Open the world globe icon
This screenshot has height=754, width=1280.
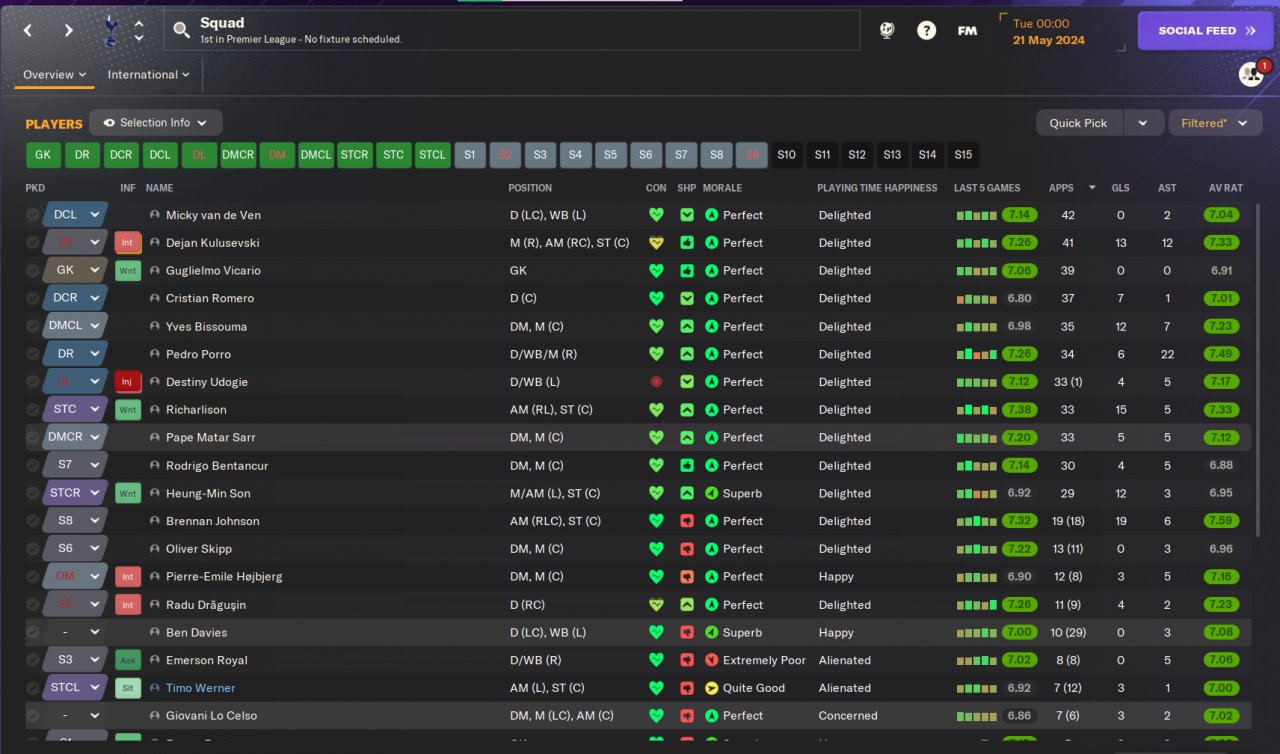tap(887, 30)
